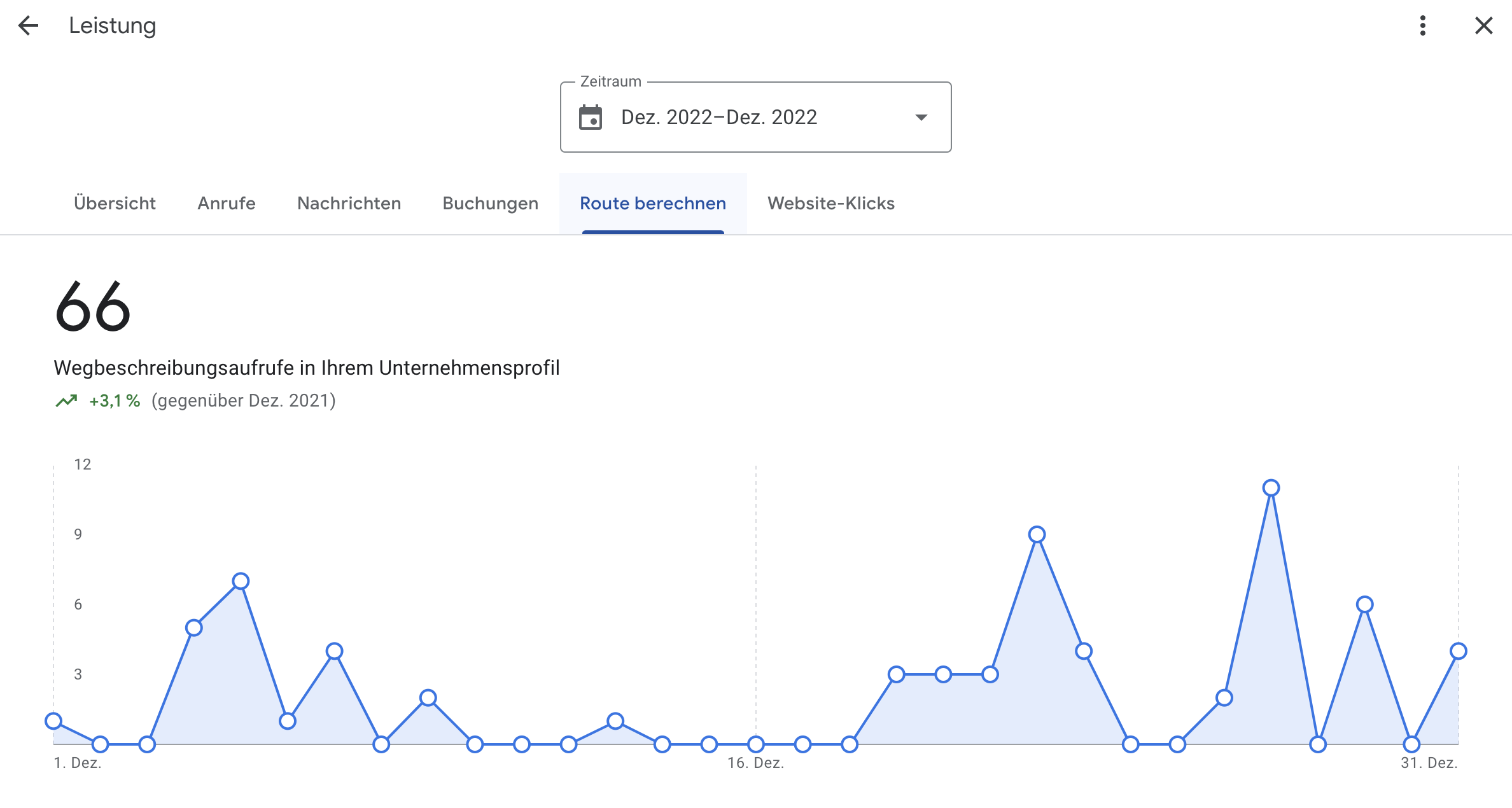Select the Buchungen tab

pos(490,204)
